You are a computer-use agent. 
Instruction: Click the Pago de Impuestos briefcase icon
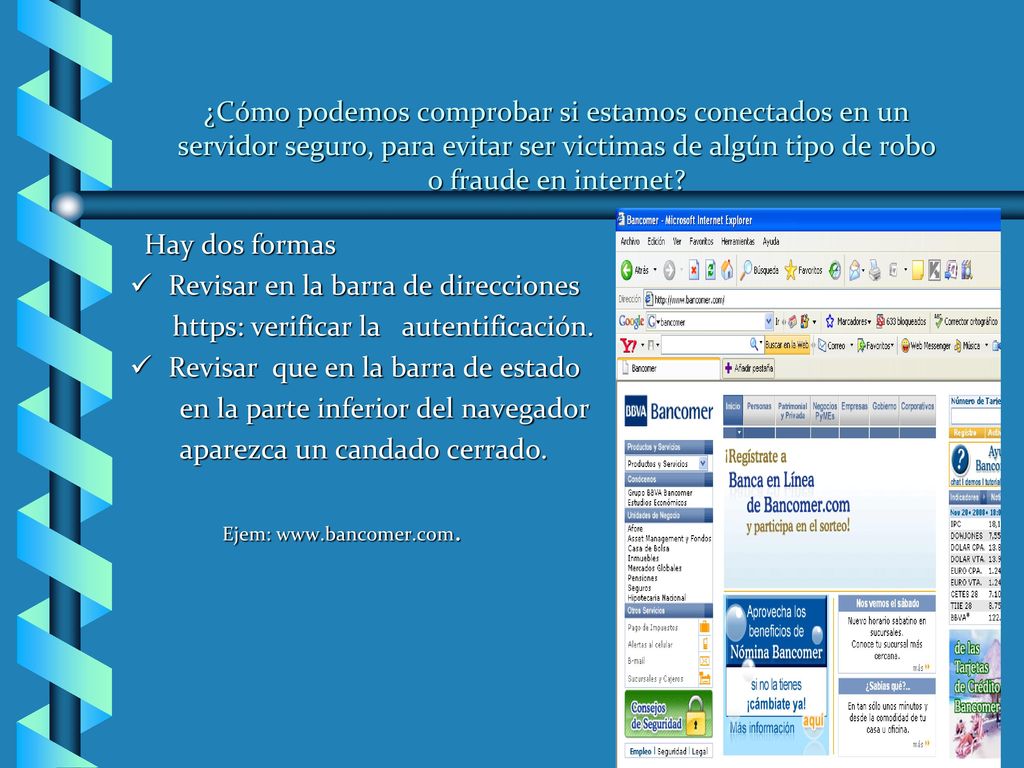point(705,628)
